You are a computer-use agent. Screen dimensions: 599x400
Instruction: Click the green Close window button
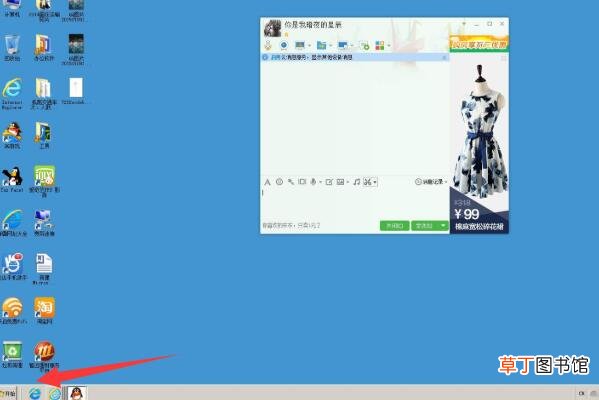(x=395, y=226)
